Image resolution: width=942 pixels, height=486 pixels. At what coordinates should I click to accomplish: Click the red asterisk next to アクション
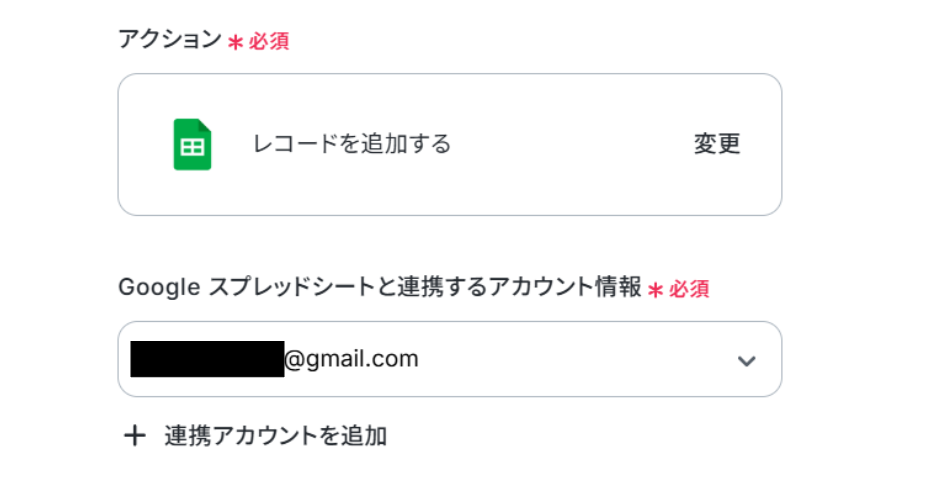pos(235,43)
